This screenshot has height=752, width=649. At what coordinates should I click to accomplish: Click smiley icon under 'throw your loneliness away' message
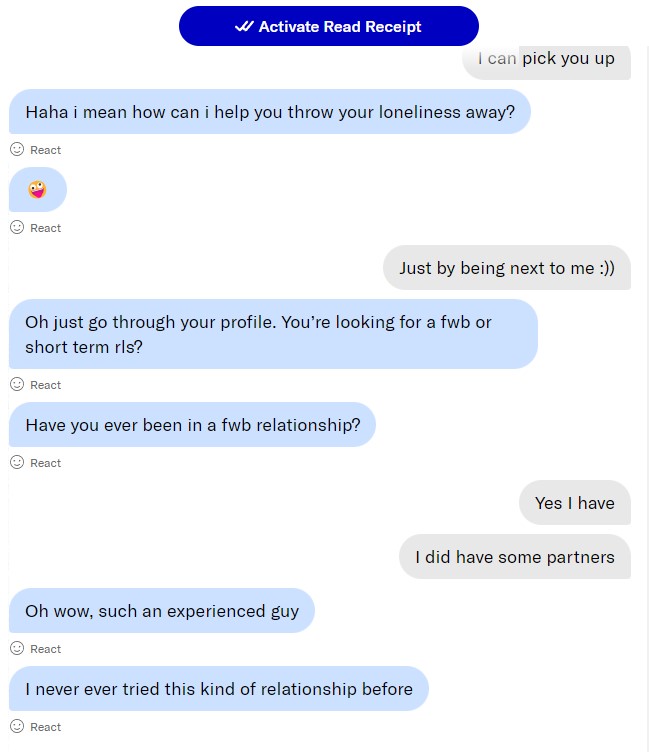(x=17, y=149)
